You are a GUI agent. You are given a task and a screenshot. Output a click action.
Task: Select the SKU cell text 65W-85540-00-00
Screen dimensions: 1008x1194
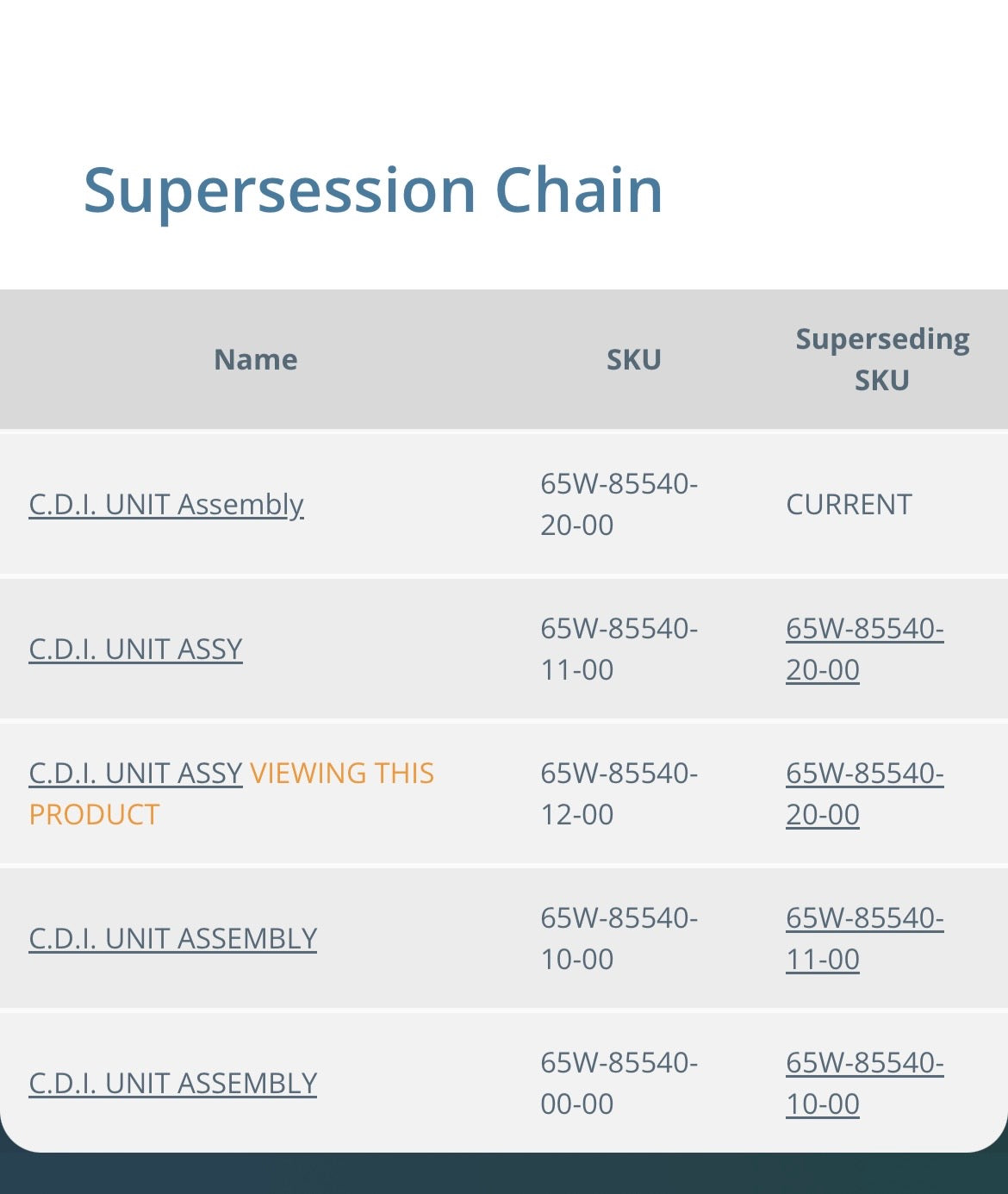pyautogui.click(x=619, y=1083)
